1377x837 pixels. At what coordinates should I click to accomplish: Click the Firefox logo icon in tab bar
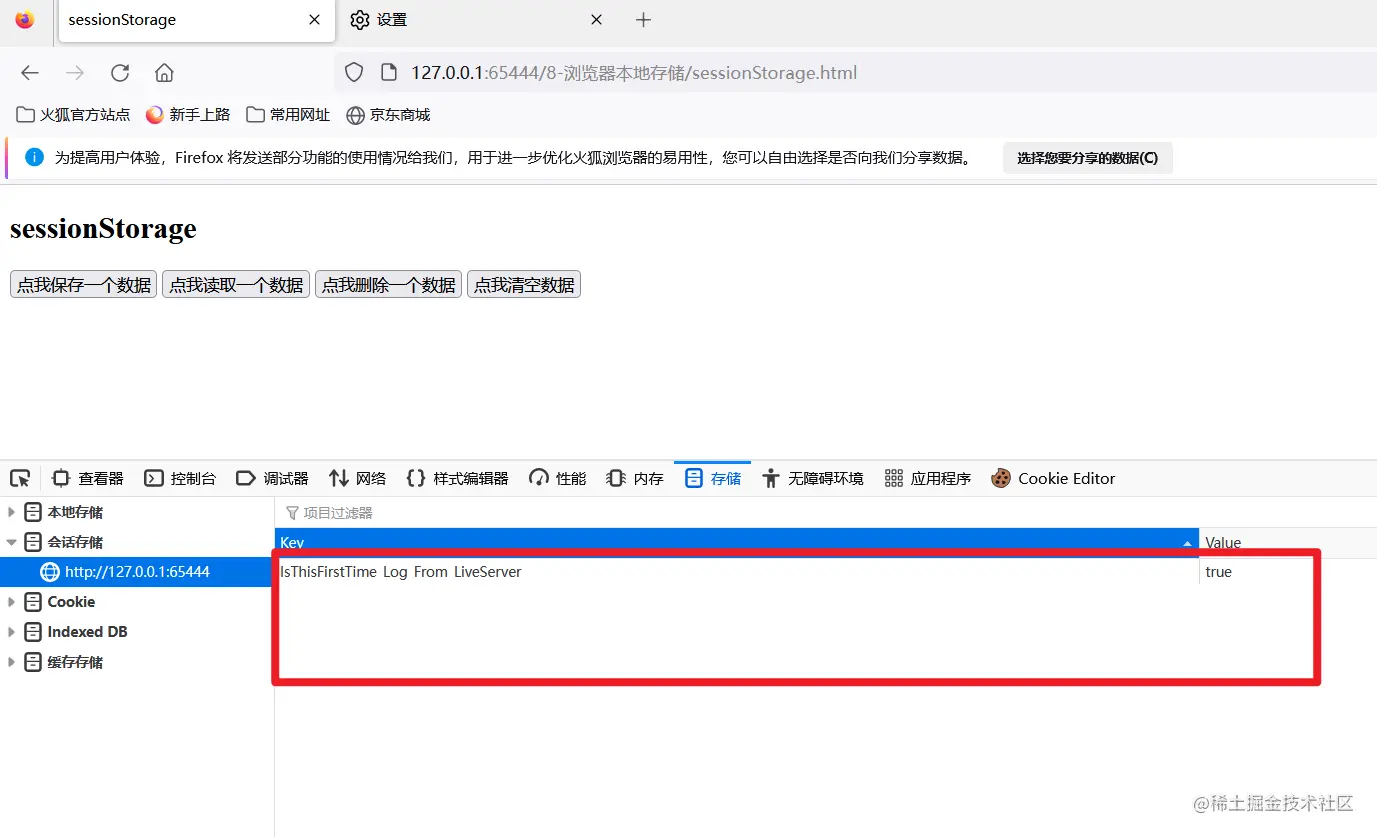pos(25,20)
